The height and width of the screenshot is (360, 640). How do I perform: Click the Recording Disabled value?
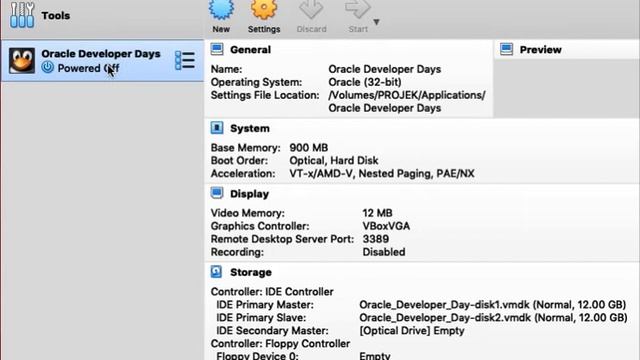tap(384, 252)
